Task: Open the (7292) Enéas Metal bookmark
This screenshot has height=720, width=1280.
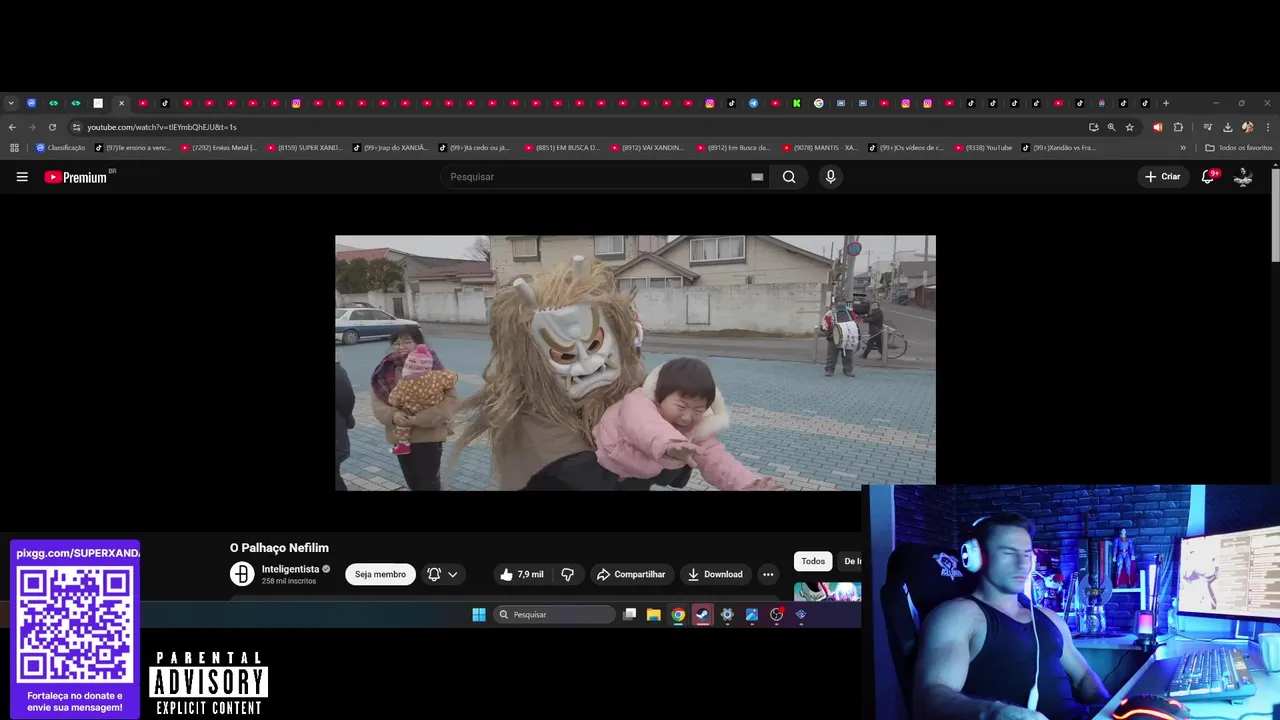Action: [x=219, y=148]
